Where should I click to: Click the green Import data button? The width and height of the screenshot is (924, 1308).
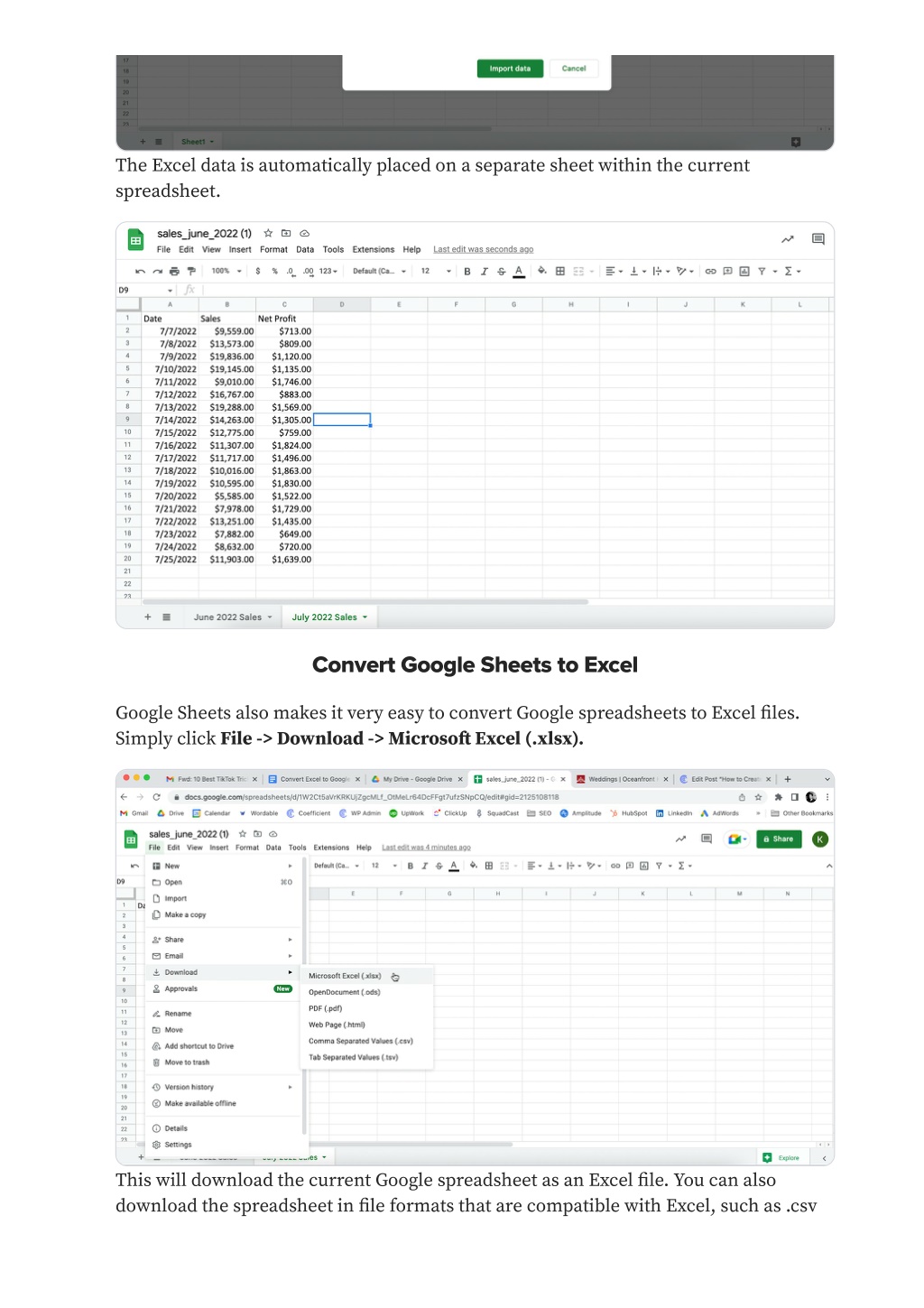pos(510,69)
